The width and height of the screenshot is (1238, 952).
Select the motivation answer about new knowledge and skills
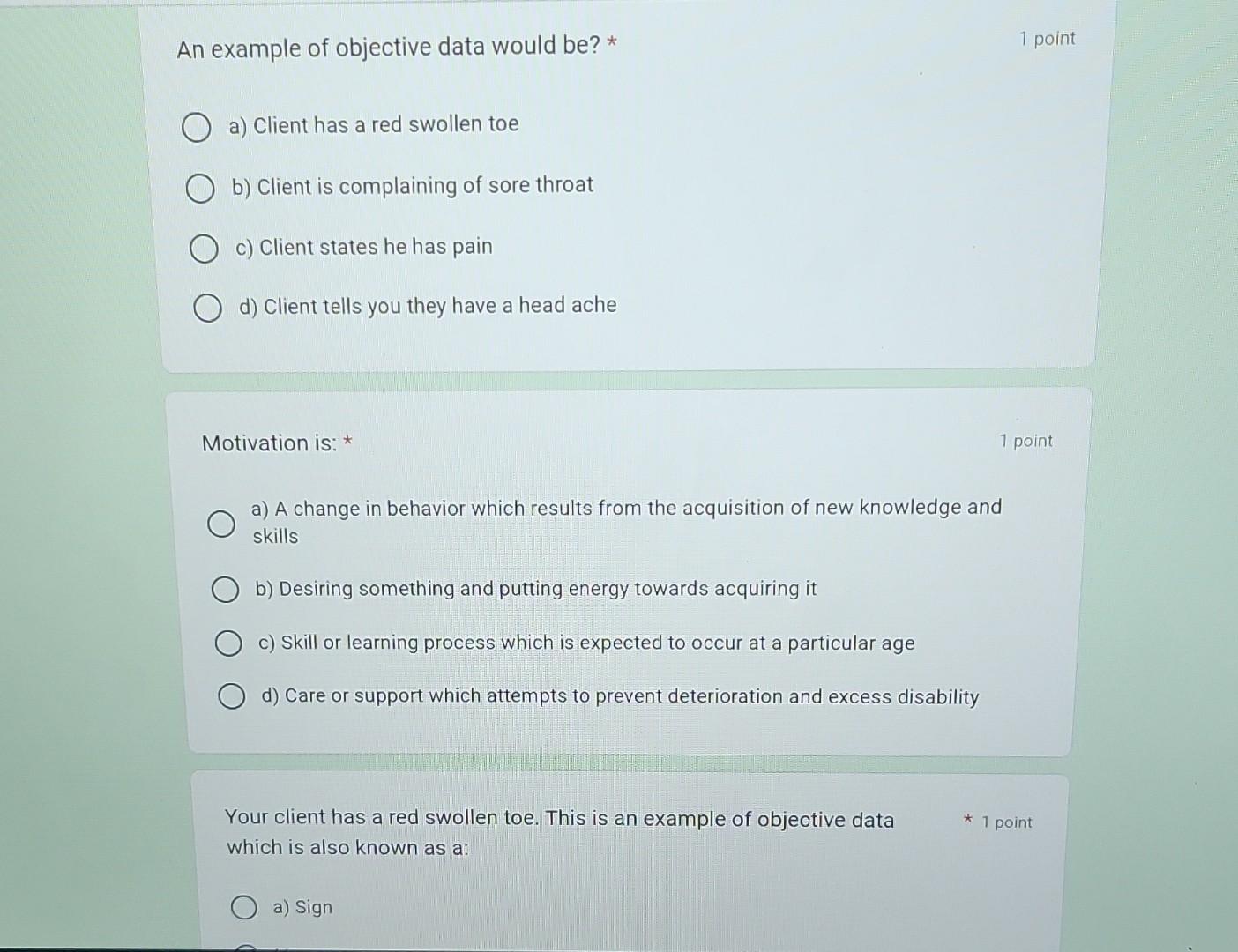click(222, 523)
